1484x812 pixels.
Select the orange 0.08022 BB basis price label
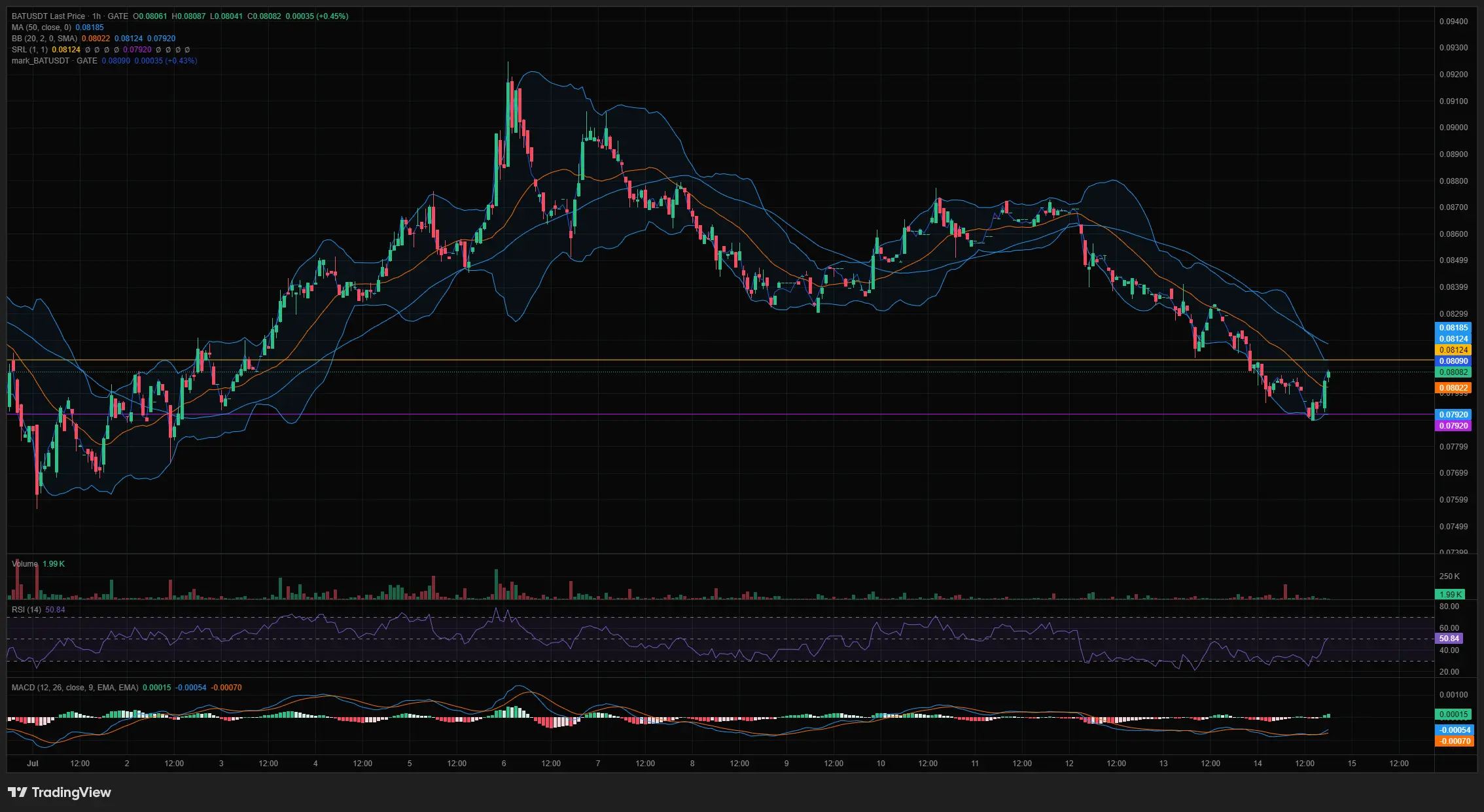click(x=1453, y=388)
